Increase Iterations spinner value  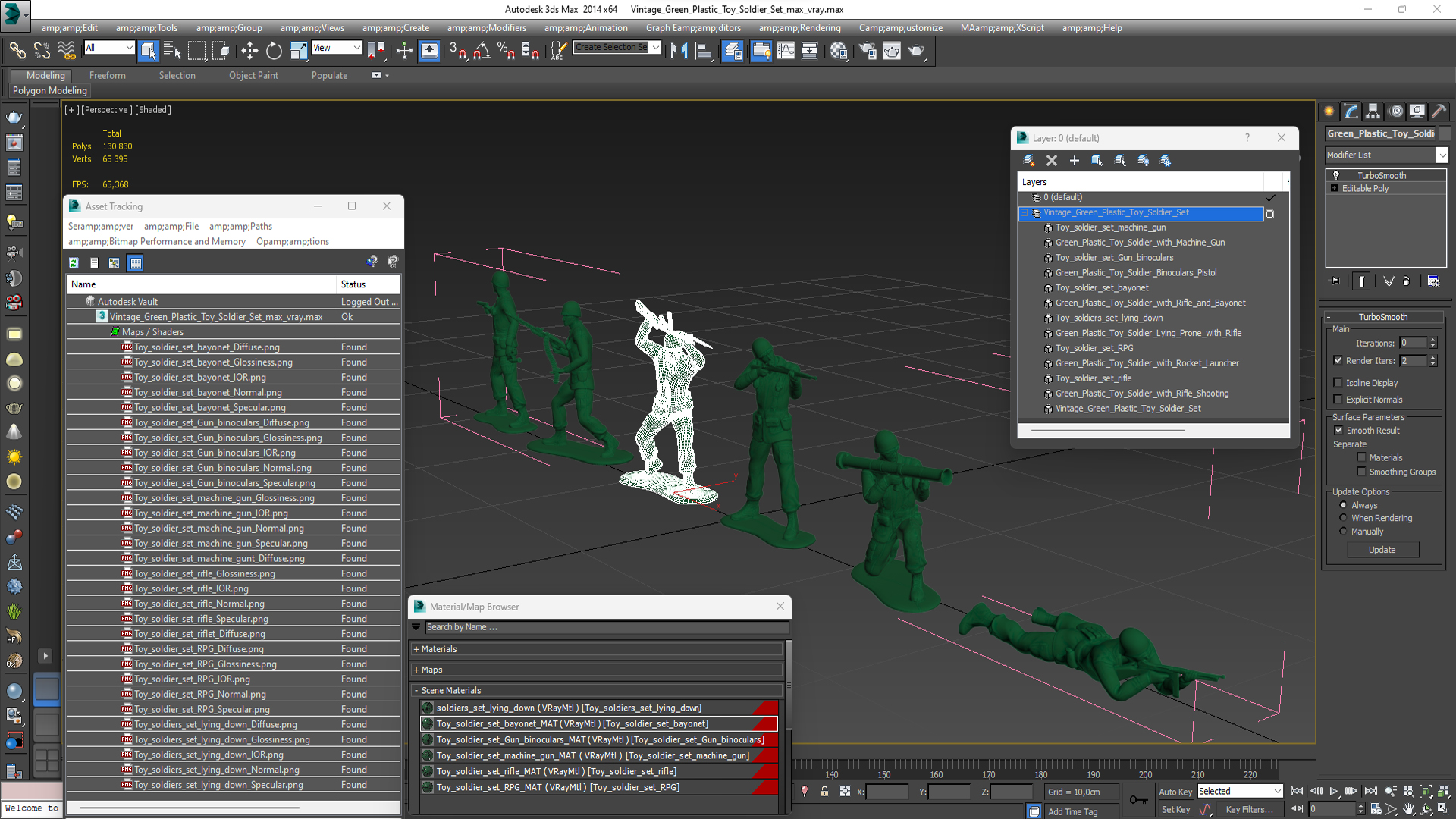coord(1432,340)
